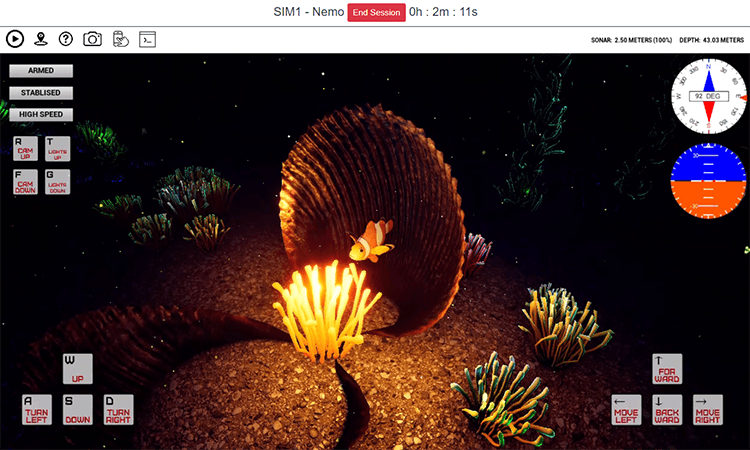Click the play icon in the toolbar
This screenshot has height=450, width=750.
click(x=15, y=39)
